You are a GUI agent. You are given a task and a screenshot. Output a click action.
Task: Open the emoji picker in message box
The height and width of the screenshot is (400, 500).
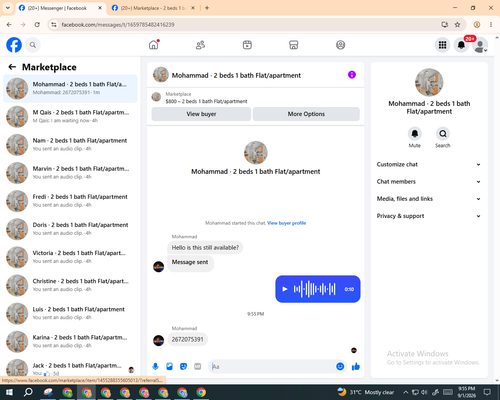[340, 367]
